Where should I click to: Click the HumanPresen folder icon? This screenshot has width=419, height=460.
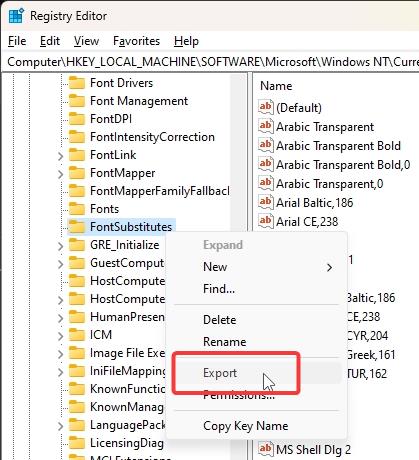click(77, 317)
